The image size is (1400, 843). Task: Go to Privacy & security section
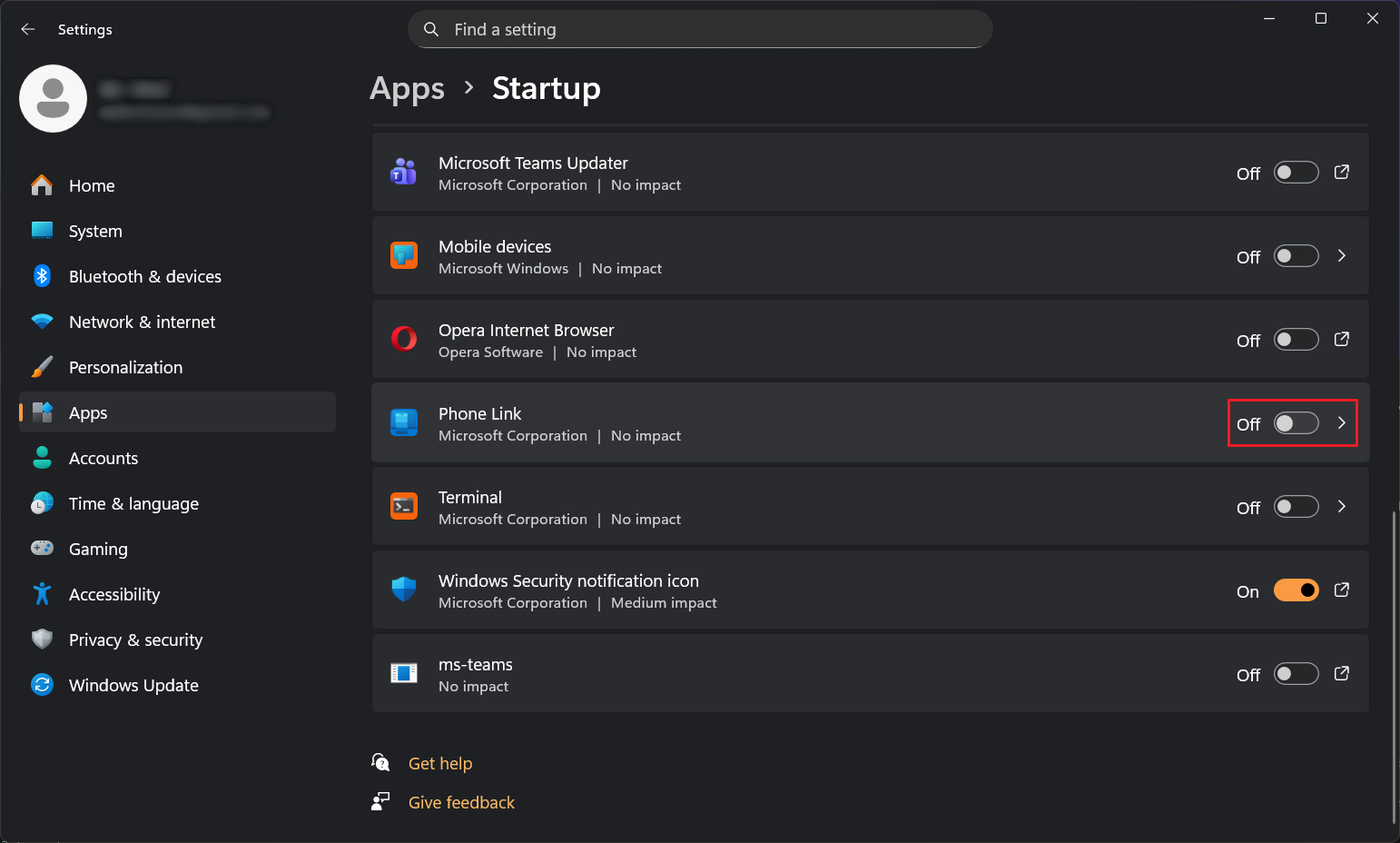coord(135,640)
